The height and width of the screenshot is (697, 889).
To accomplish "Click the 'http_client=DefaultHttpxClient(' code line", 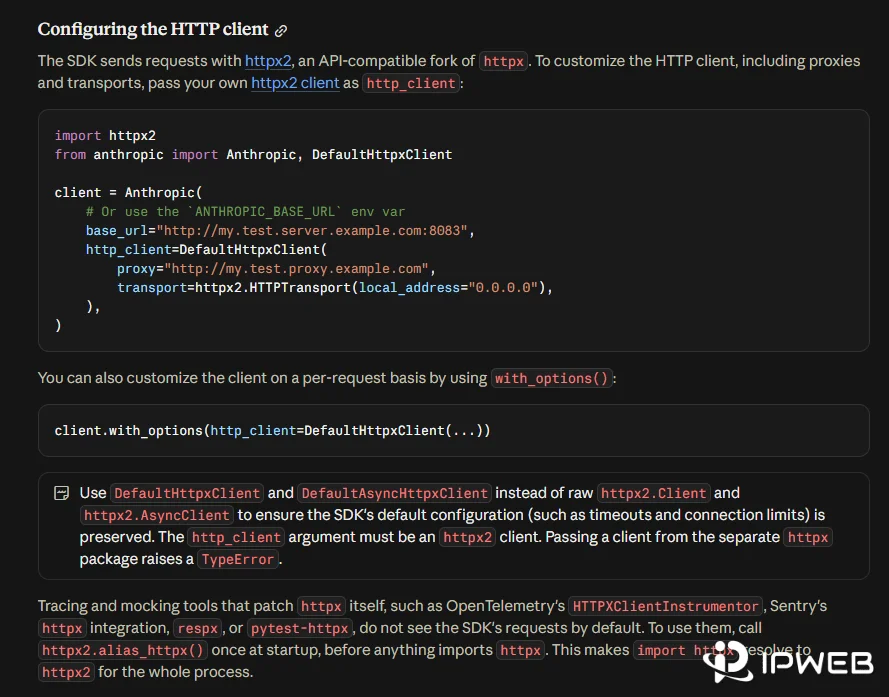I will 206,250.
